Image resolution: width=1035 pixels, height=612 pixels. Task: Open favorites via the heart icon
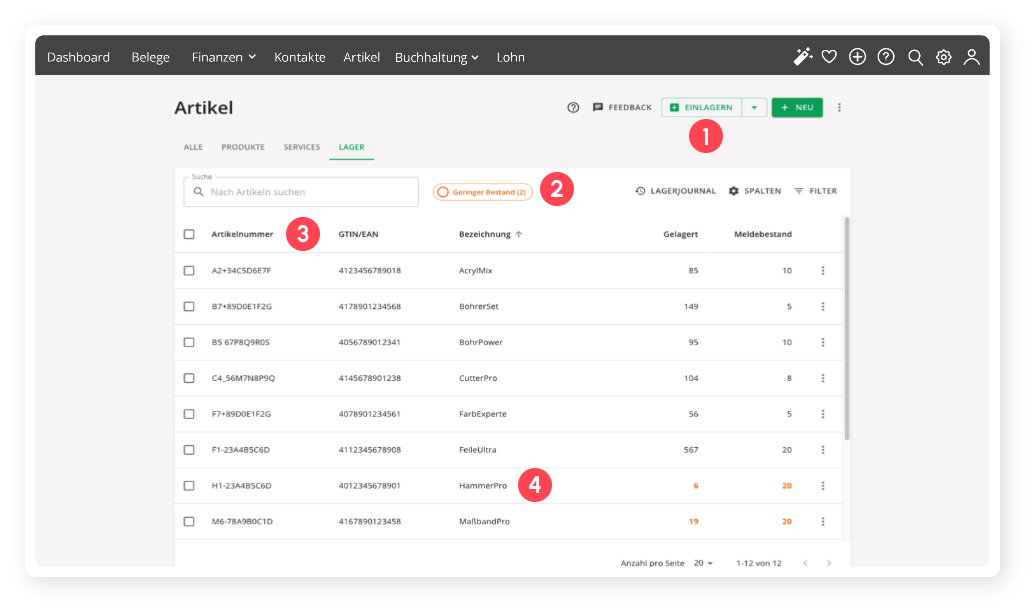coord(829,57)
